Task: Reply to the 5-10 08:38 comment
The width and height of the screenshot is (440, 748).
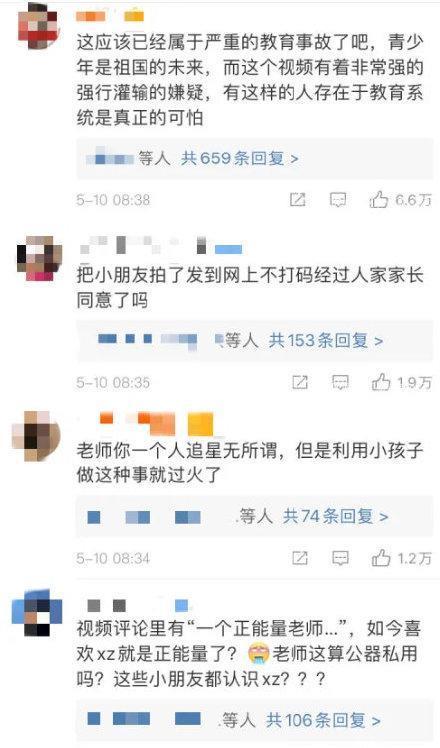Action: tap(338, 199)
